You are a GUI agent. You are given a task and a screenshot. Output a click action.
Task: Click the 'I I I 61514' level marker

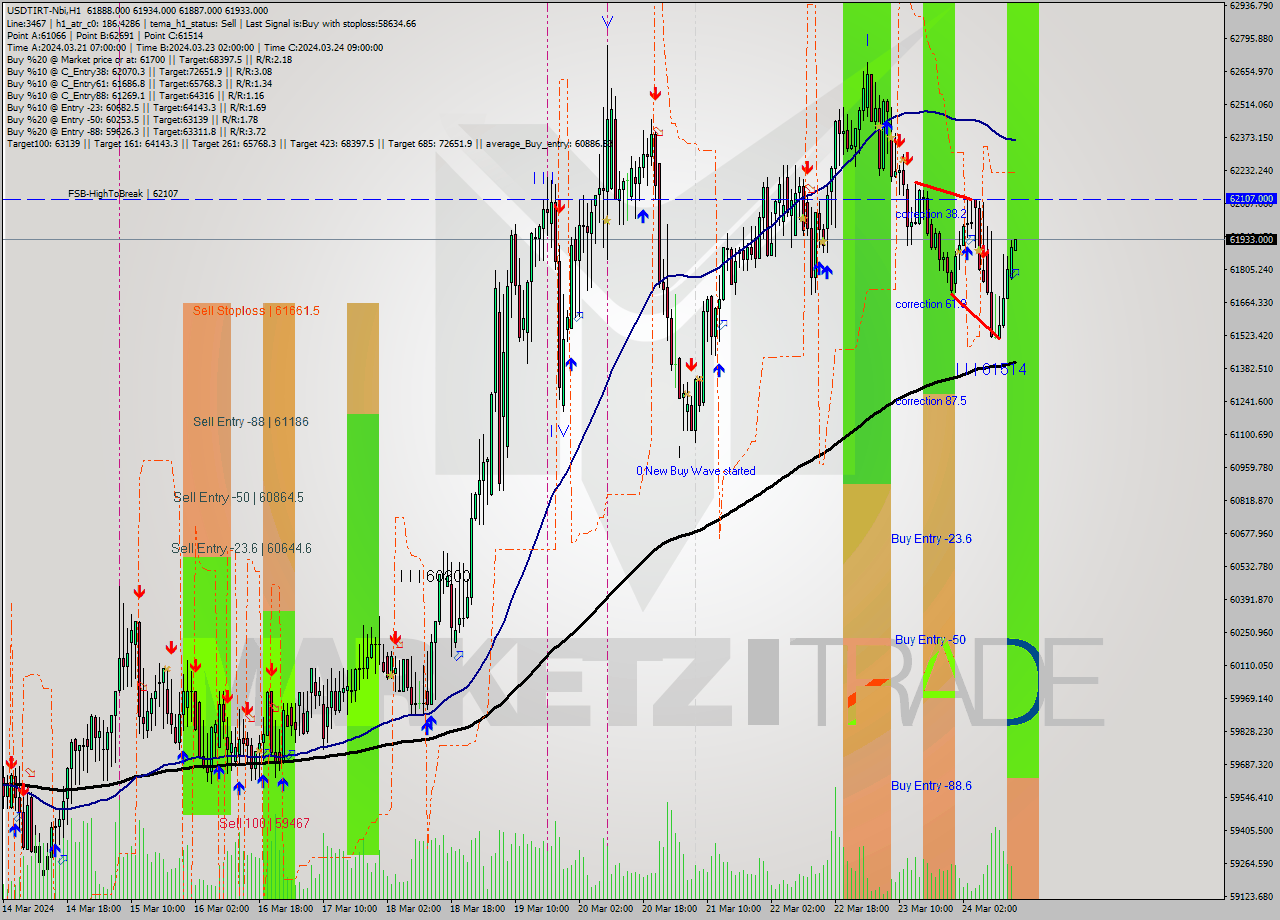point(991,369)
